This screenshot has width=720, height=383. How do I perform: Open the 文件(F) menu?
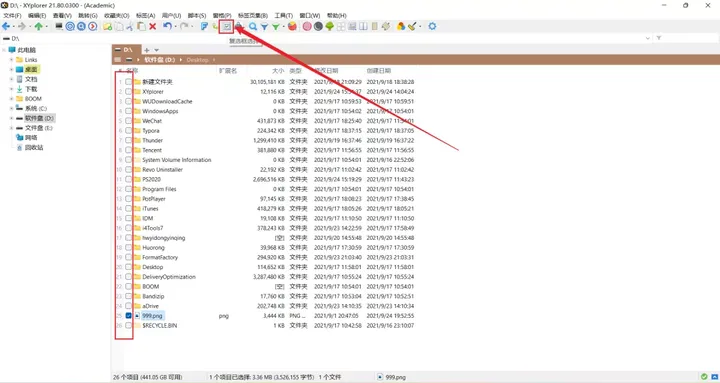pyautogui.click(x=12, y=16)
